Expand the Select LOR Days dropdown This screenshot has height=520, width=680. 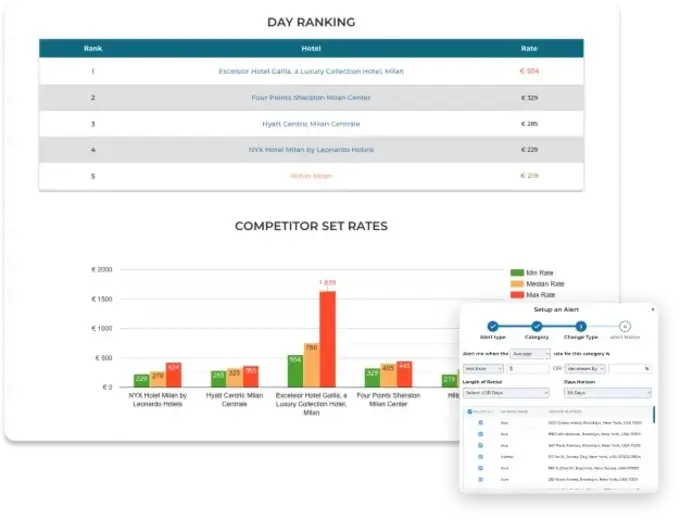[x=506, y=392]
